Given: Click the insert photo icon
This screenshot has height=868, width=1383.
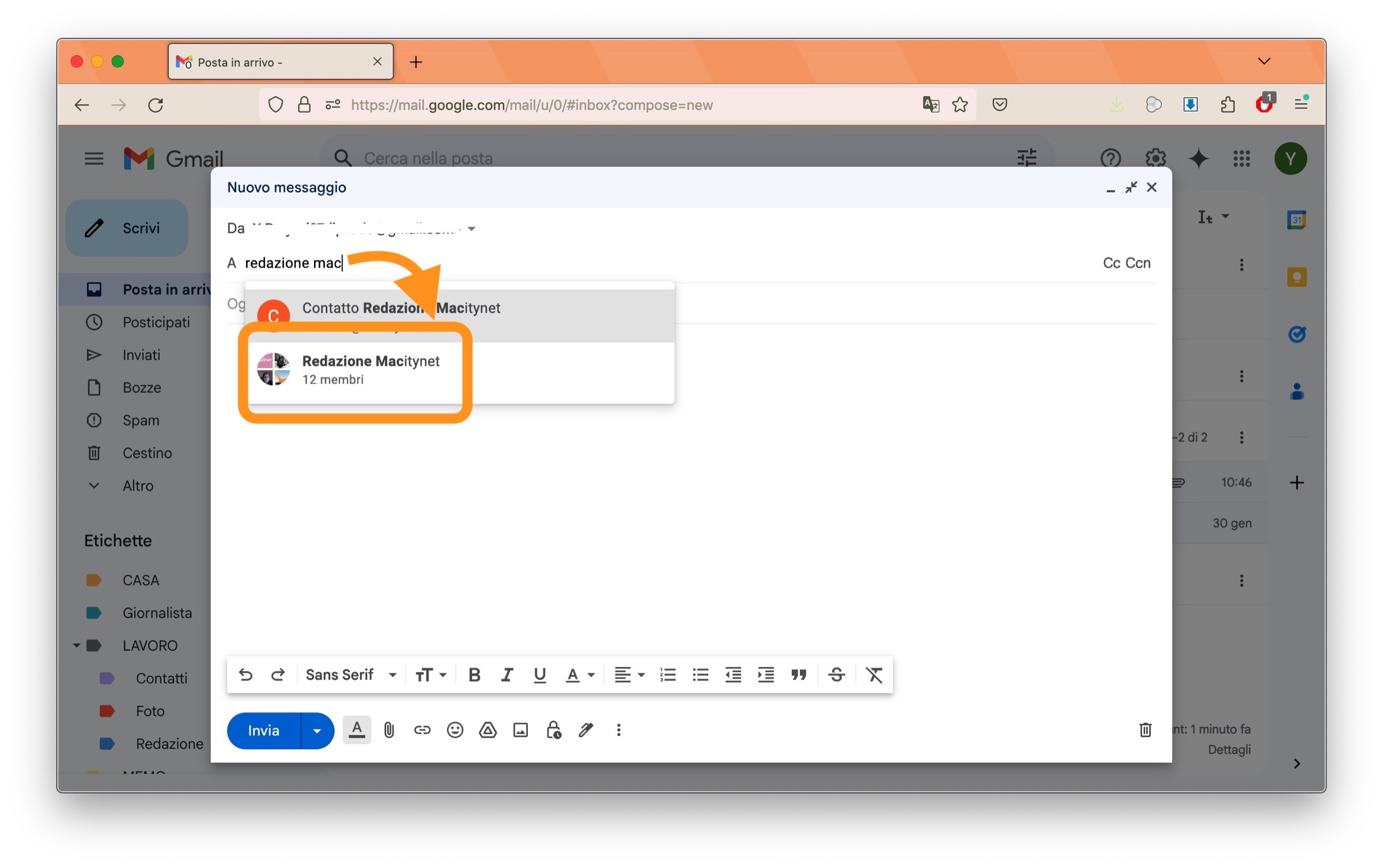Looking at the screenshot, I should 520,730.
